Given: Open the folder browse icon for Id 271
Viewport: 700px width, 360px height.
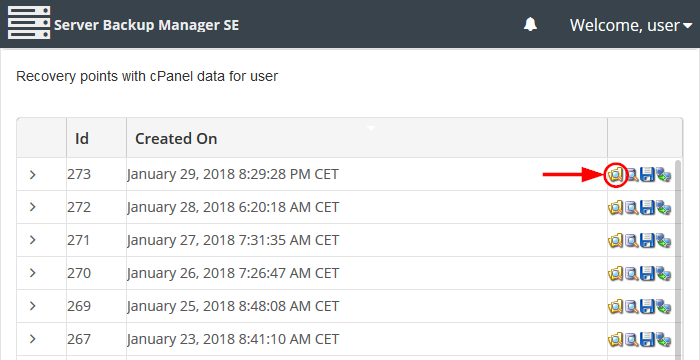Looking at the screenshot, I should point(615,241).
